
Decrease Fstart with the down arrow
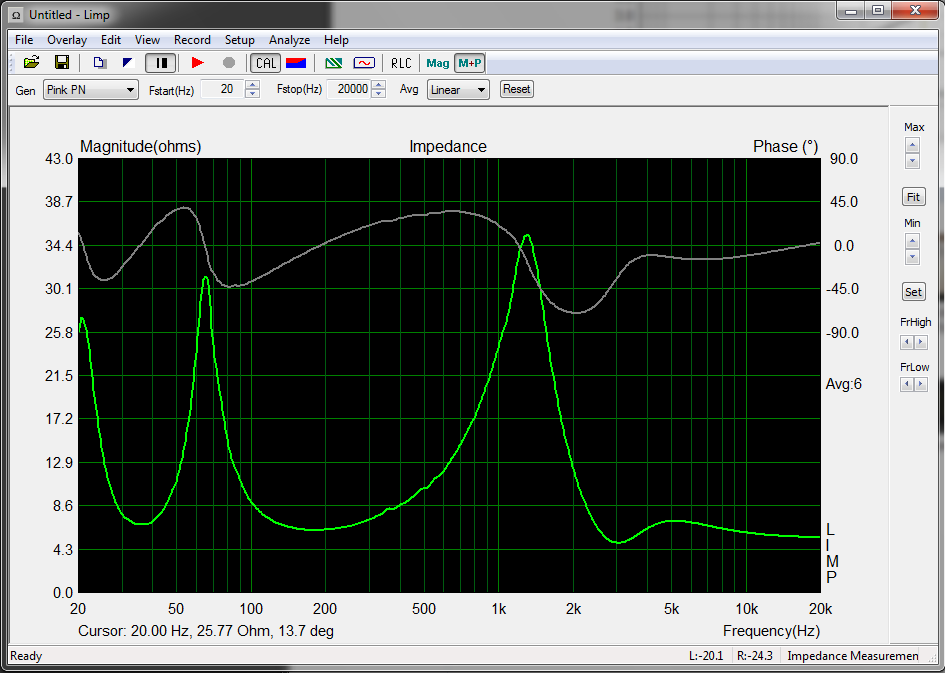[x=253, y=93]
